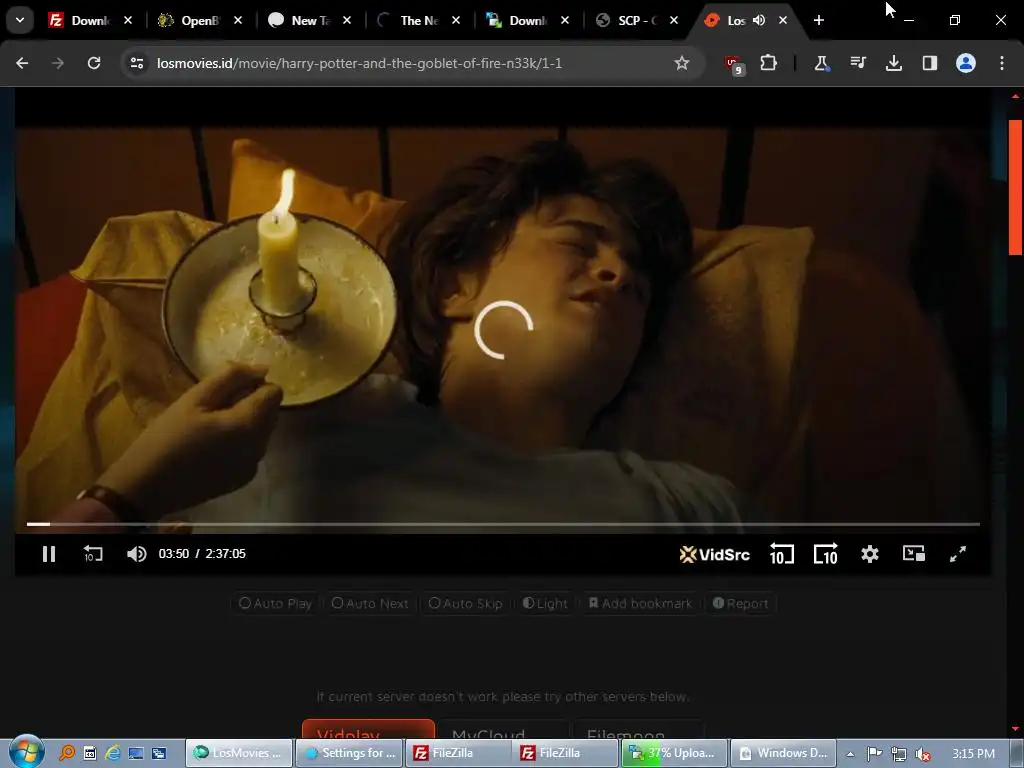Open the 37% Upload taskbar item
The width and height of the screenshot is (1024, 768).
click(673, 753)
